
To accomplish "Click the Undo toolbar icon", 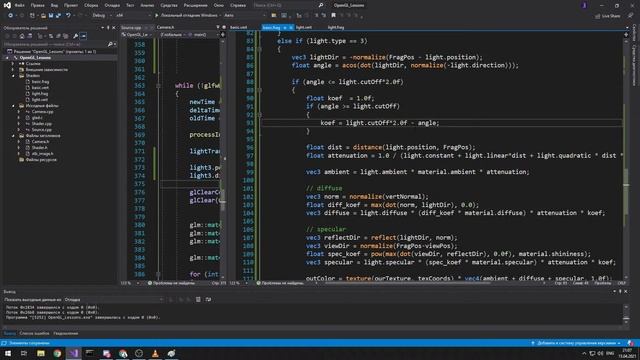I will 68,16.
